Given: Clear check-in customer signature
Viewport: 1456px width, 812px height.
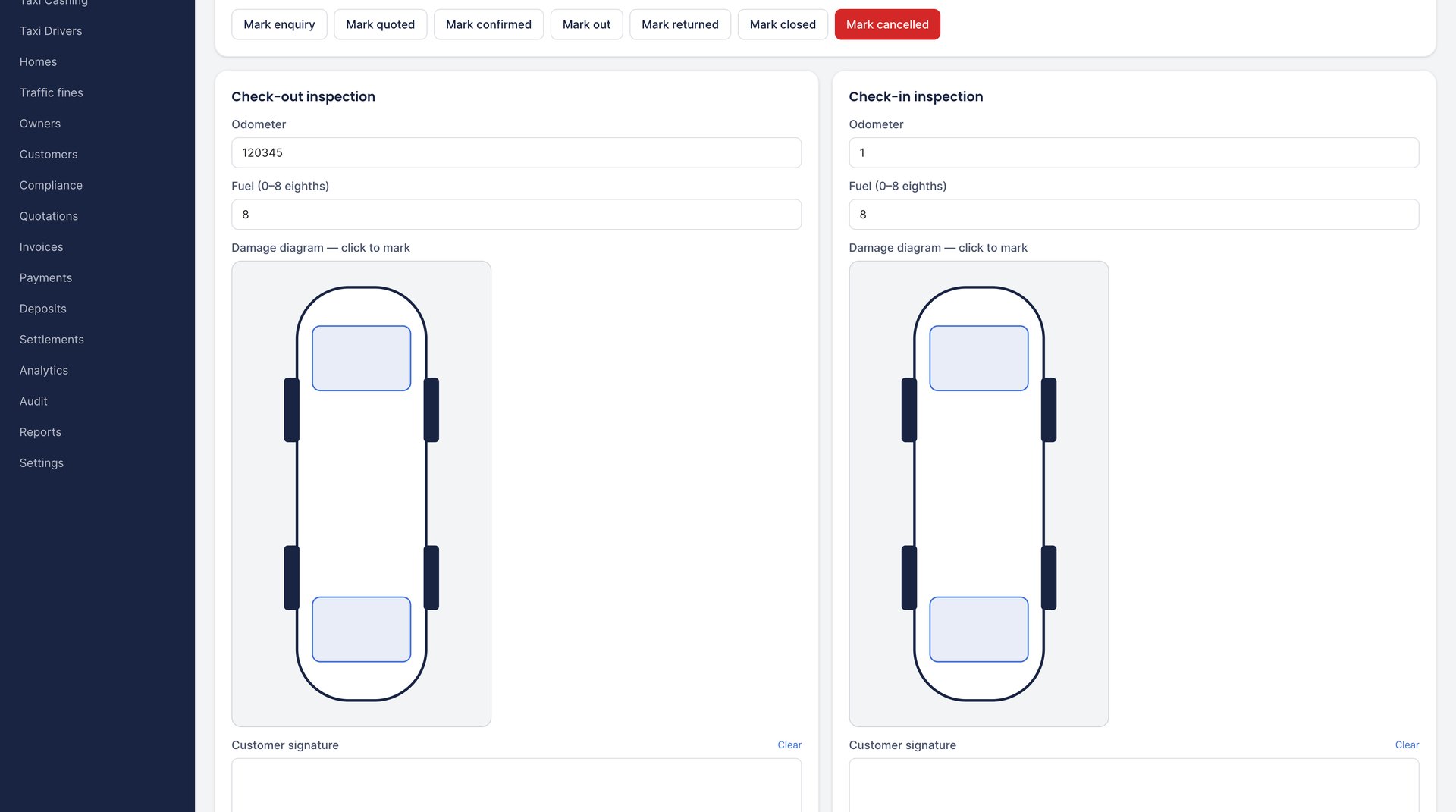Looking at the screenshot, I should (x=1407, y=745).
